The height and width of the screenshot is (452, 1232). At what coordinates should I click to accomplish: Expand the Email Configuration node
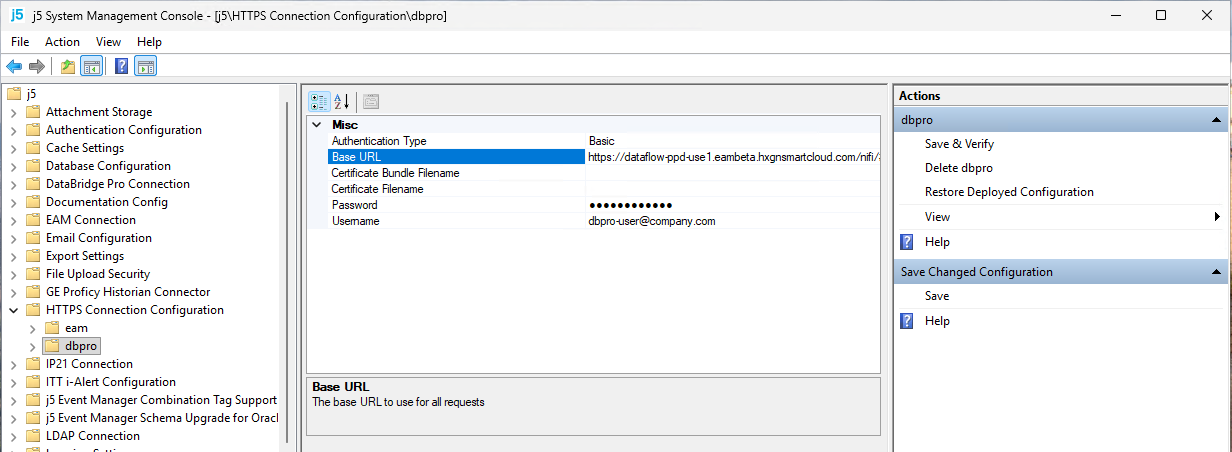coord(13,238)
